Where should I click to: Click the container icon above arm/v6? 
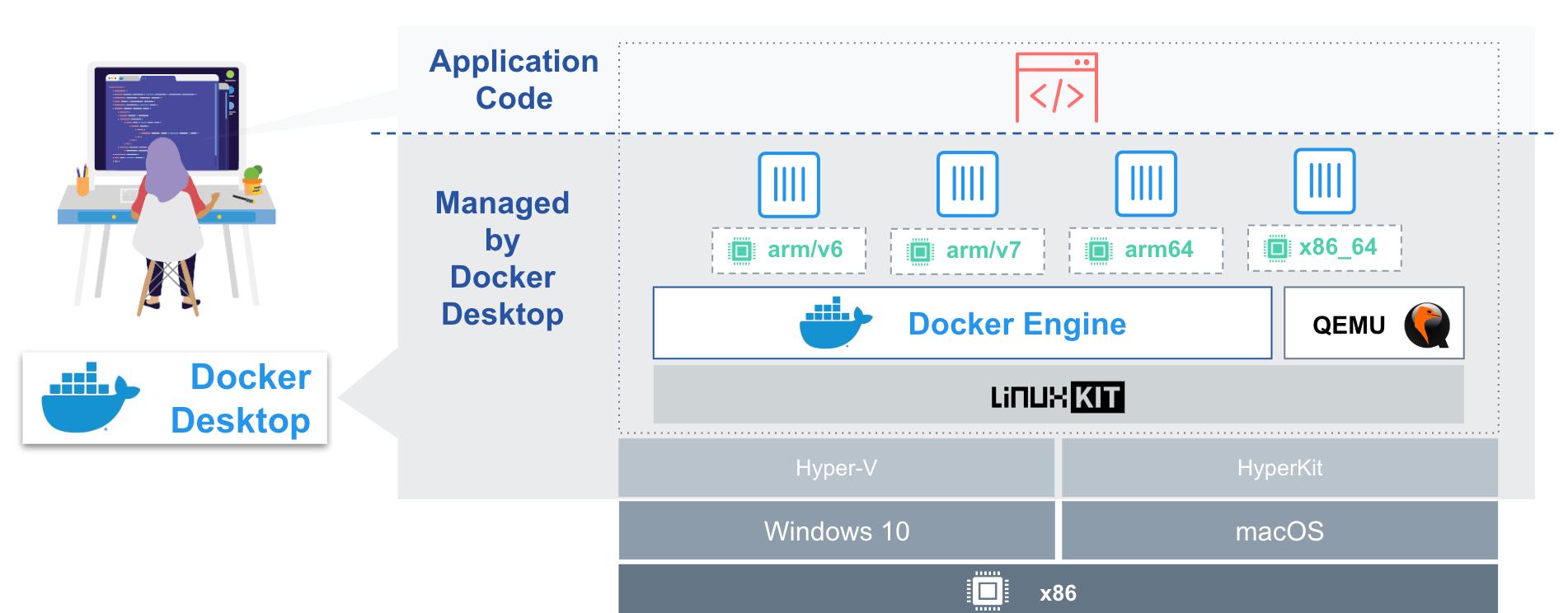click(789, 185)
